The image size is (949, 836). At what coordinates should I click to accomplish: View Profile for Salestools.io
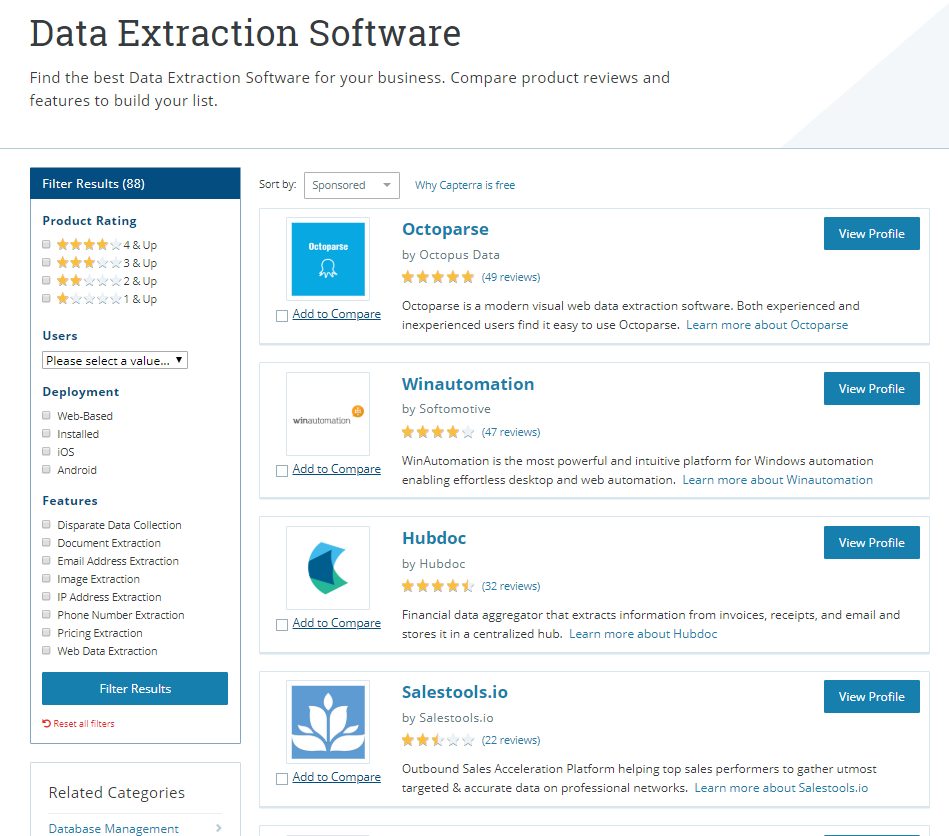tap(872, 696)
